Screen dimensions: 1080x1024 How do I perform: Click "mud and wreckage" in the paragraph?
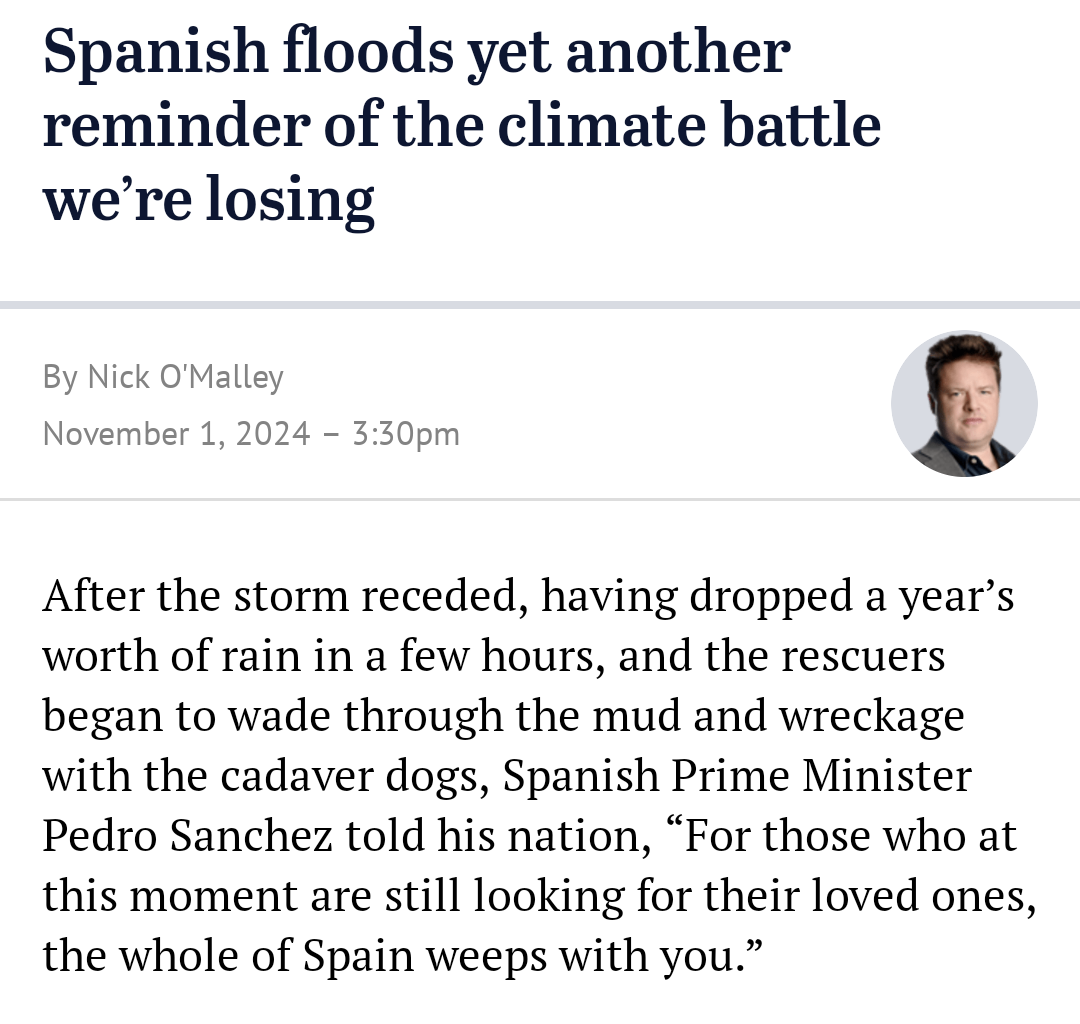(778, 715)
